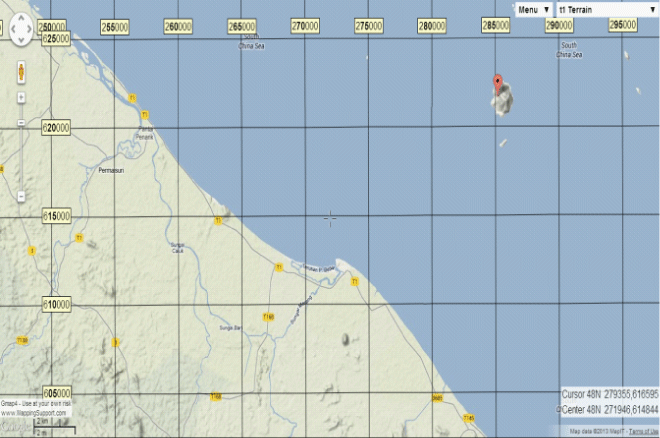Open the Menu dropdown
The width and height of the screenshot is (660, 438).
533,9
